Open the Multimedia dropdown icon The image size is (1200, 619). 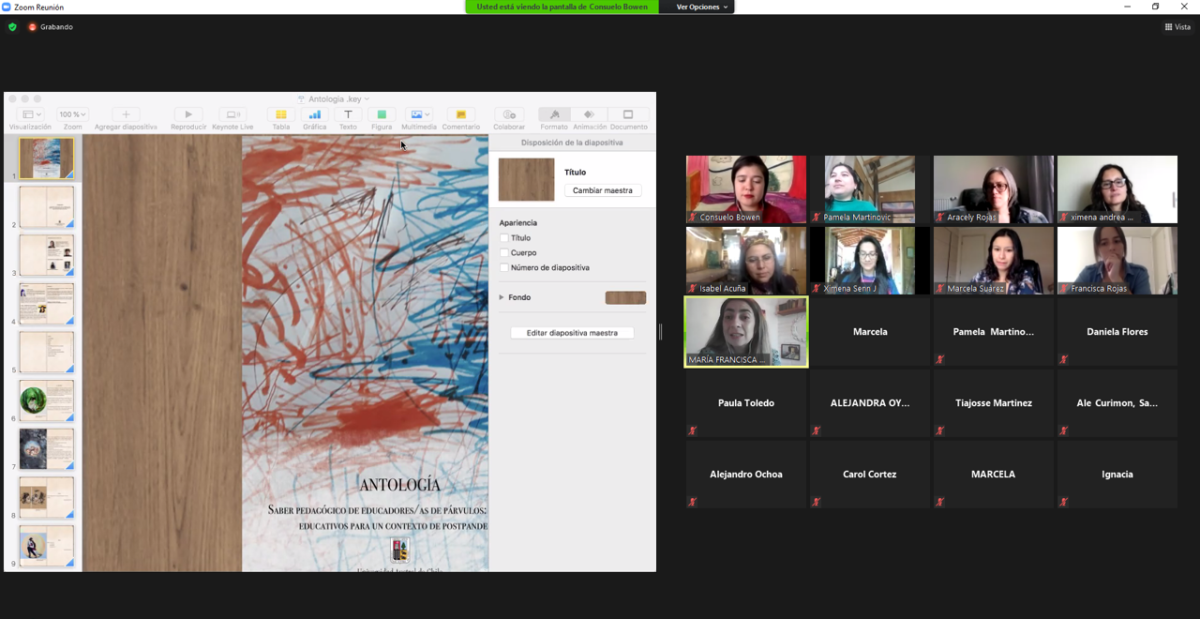tap(419, 115)
